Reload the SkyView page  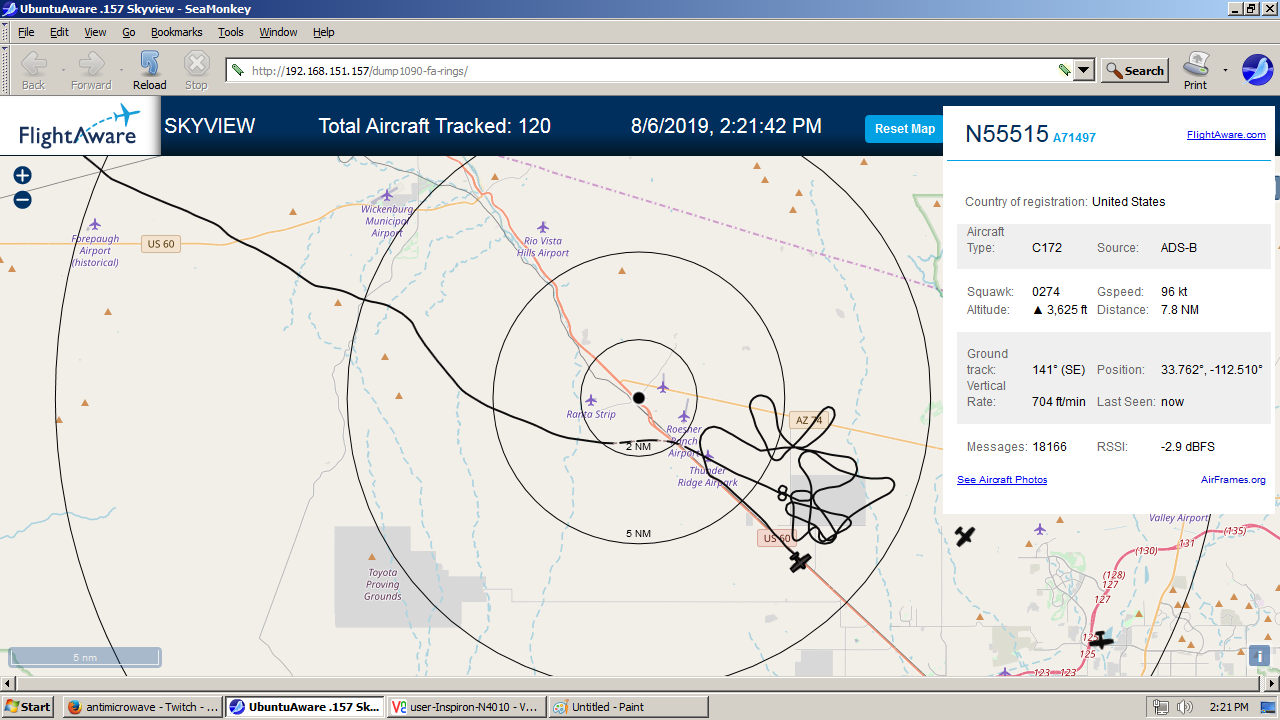(150, 70)
